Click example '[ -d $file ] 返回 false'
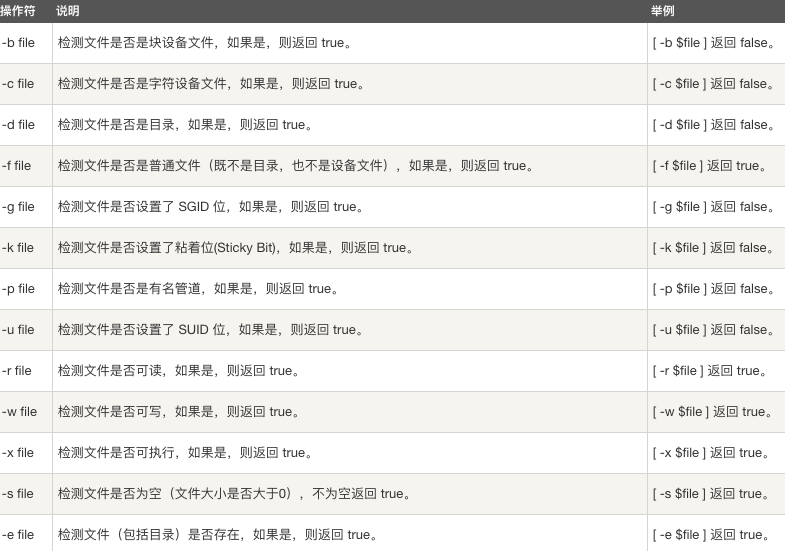 pyautogui.click(x=714, y=125)
